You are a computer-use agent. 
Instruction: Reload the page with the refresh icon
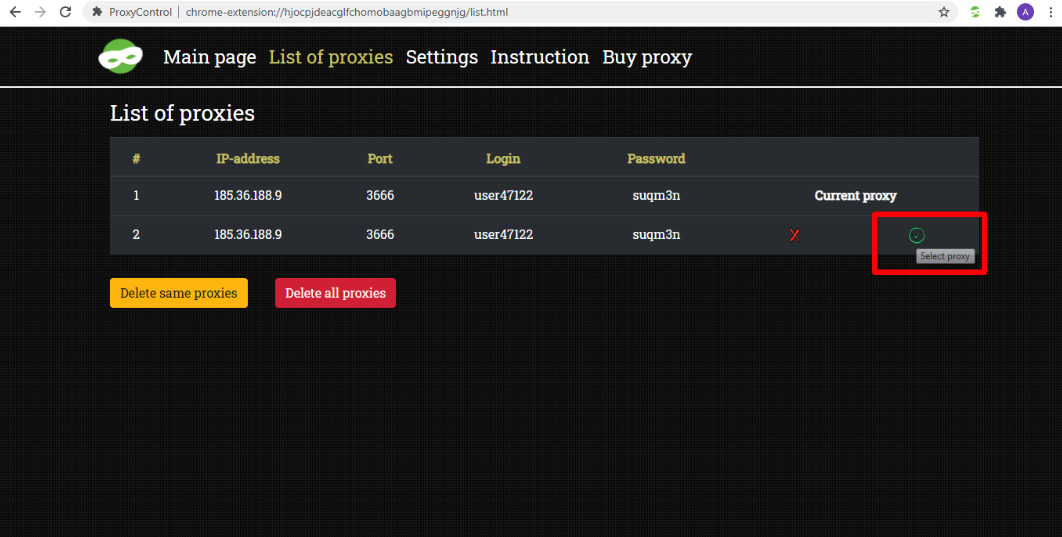point(66,12)
